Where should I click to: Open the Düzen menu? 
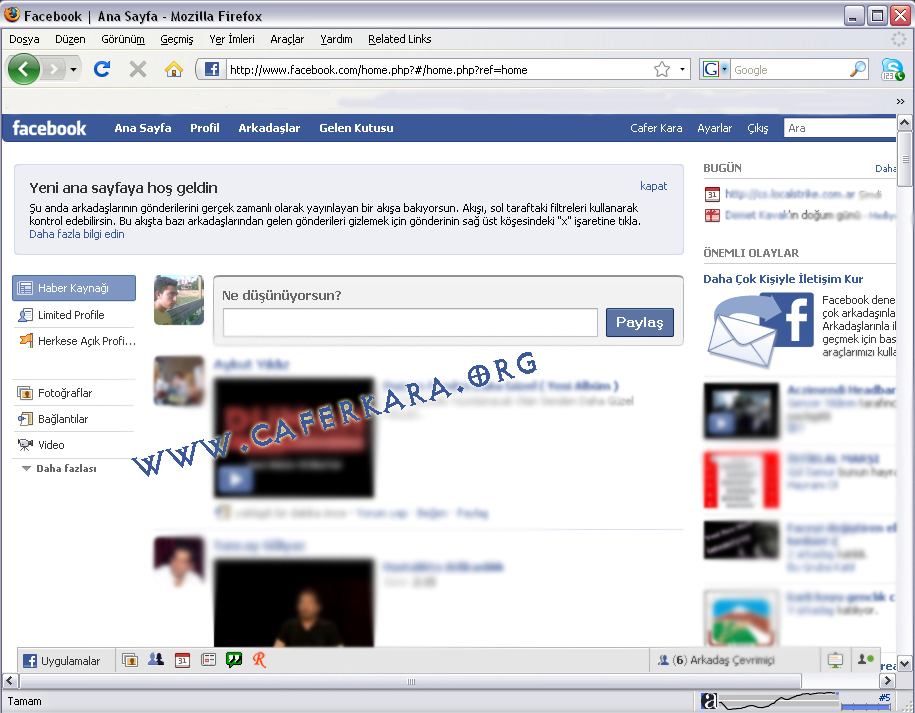(70, 39)
